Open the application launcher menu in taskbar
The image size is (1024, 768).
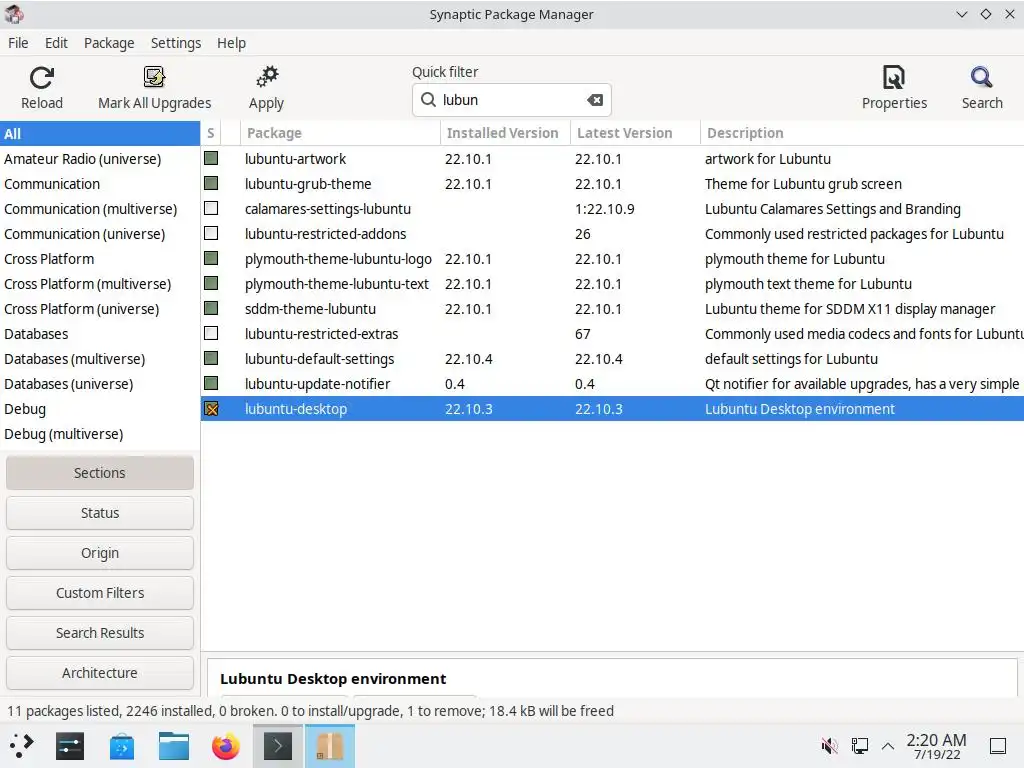click(22, 745)
